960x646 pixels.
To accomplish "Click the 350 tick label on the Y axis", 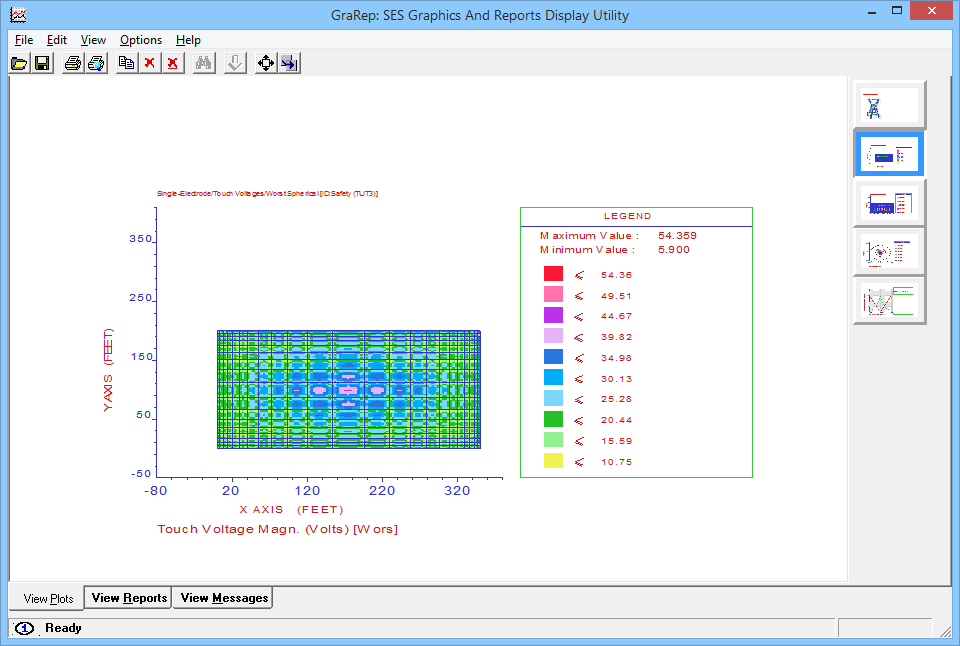I will coord(141,239).
